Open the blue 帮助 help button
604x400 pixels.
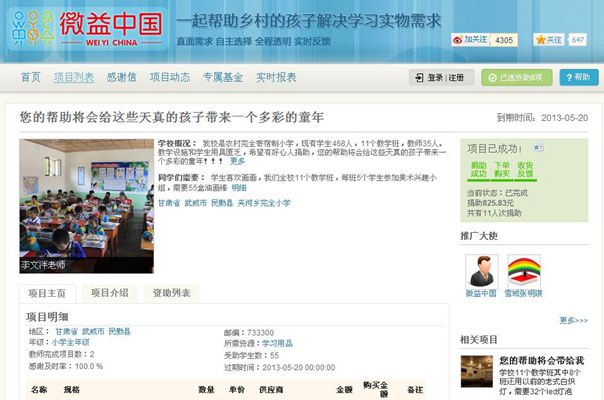click(x=579, y=77)
